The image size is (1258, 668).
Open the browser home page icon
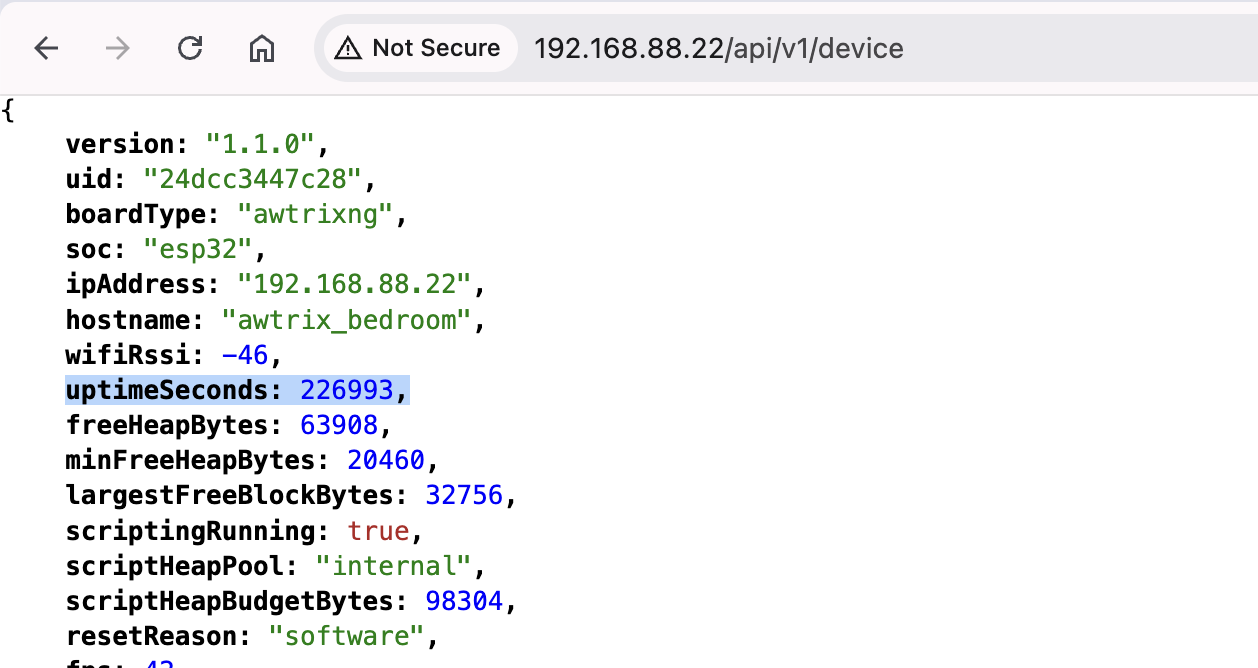click(x=262, y=48)
